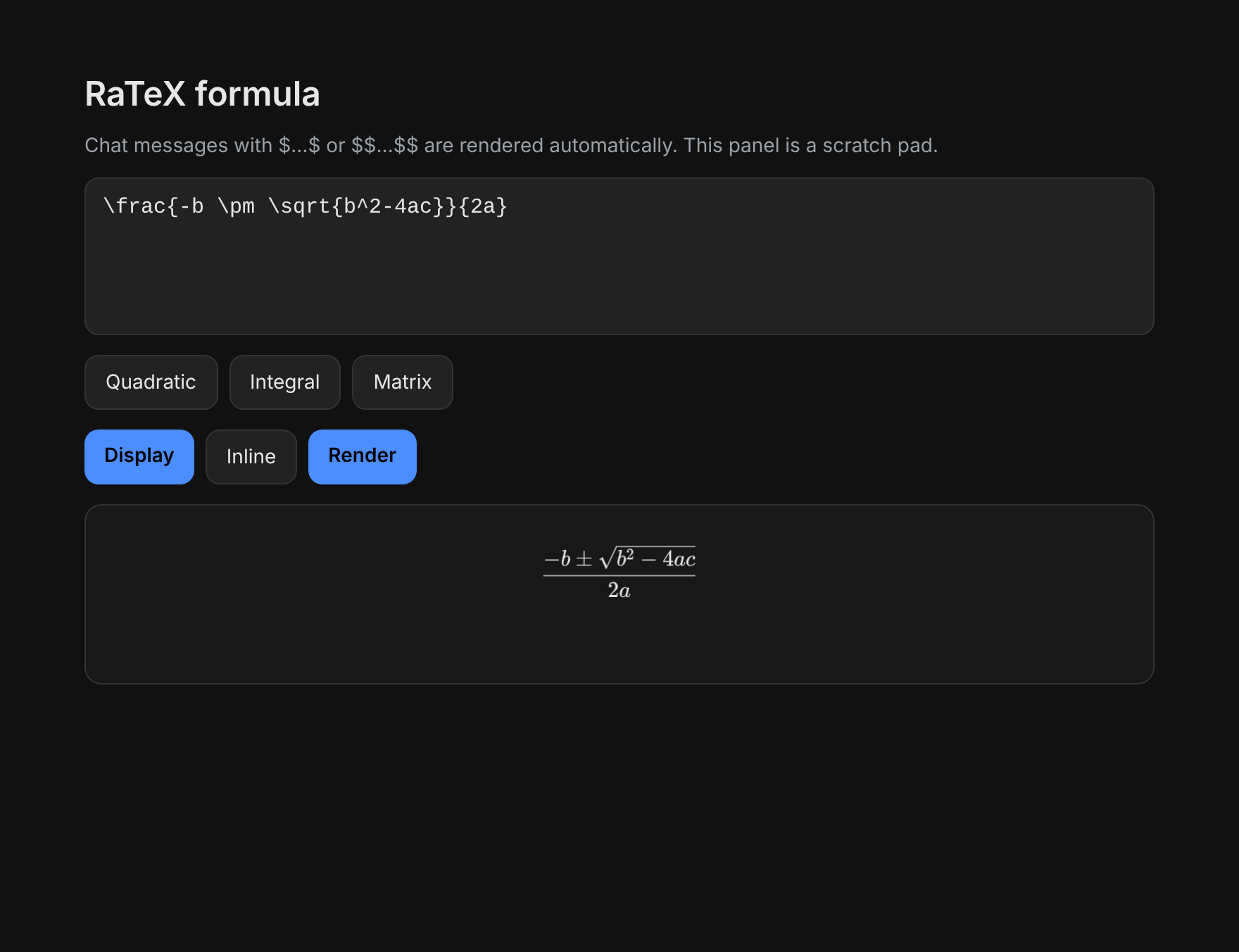Click the Render button
This screenshot has height=952, width=1239.
363,457
